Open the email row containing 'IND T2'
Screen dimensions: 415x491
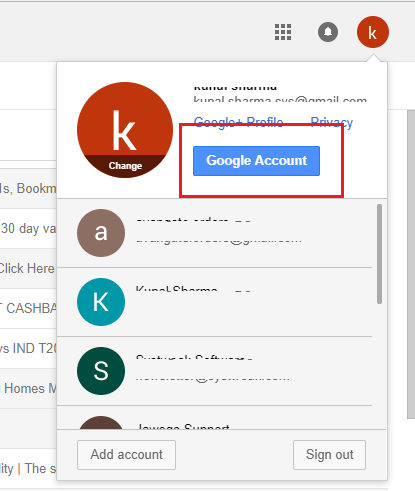point(28,349)
